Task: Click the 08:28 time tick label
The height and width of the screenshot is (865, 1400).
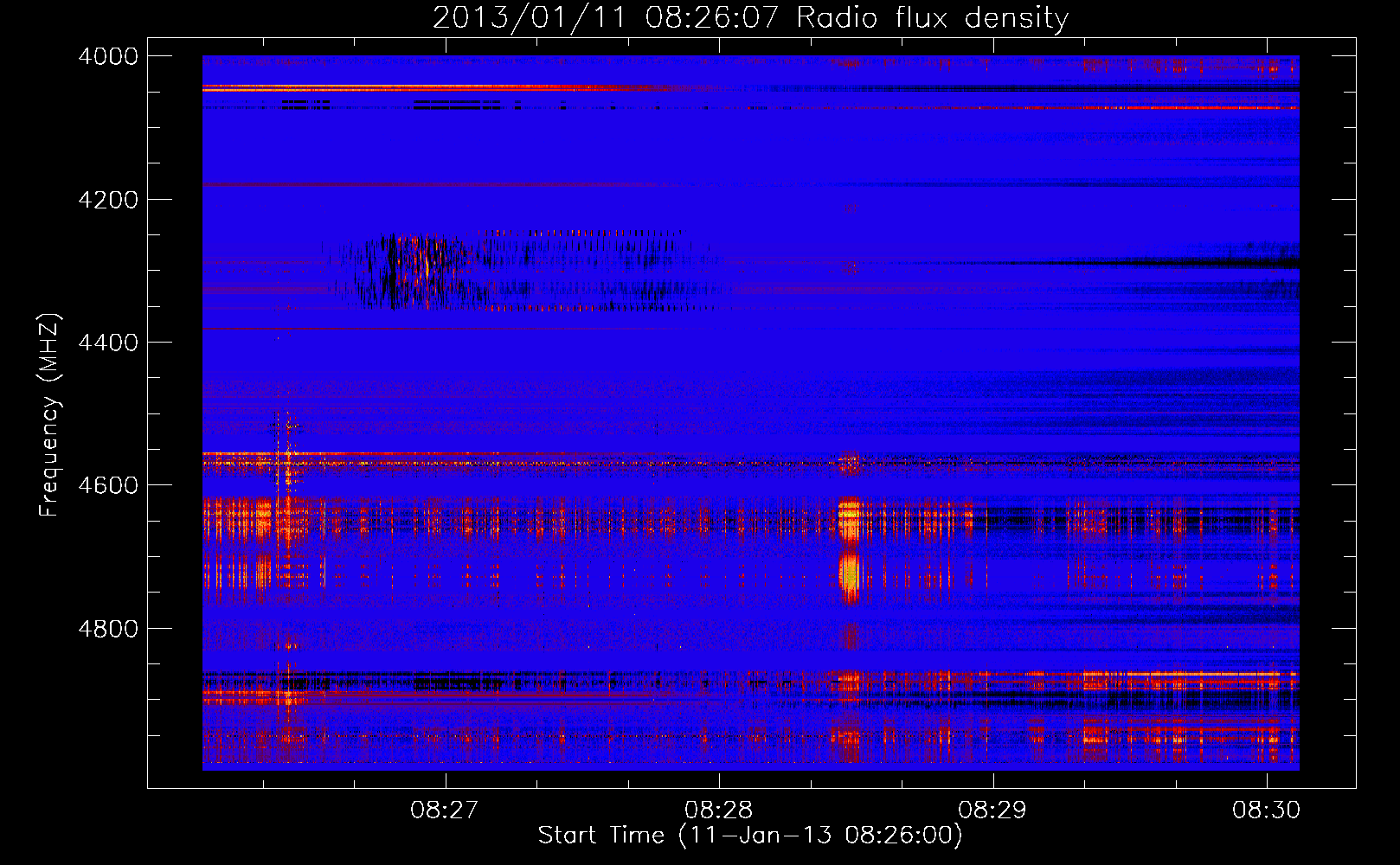Action: [x=718, y=810]
